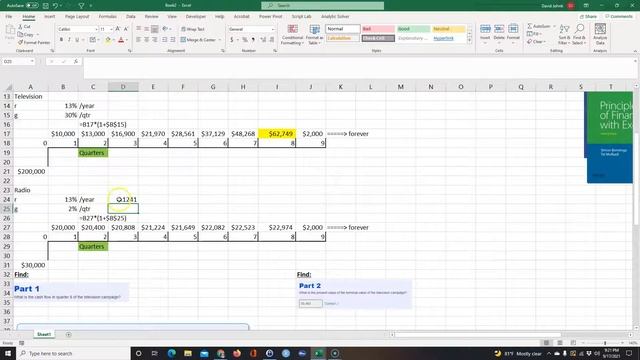Viewport: 640px width, 360px height.
Task: Toggle Underline formatting
Action: tap(77, 40)
